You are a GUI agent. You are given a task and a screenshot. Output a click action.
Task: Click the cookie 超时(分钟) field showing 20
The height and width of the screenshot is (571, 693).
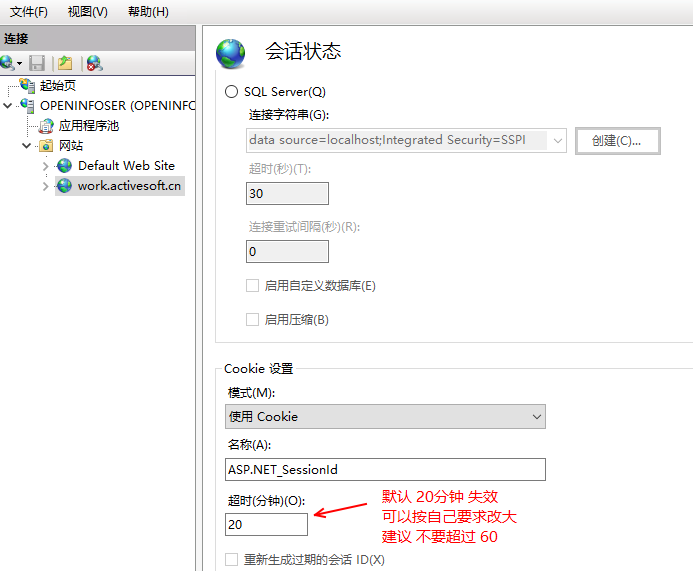(x=266, y=524)
